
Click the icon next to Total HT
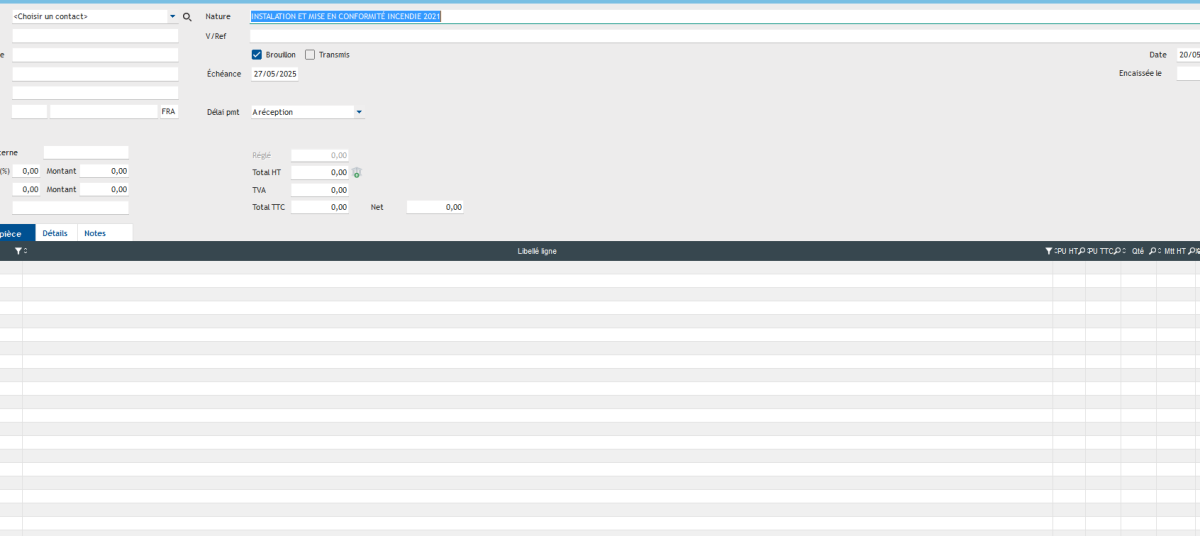[x=357, y=173]
